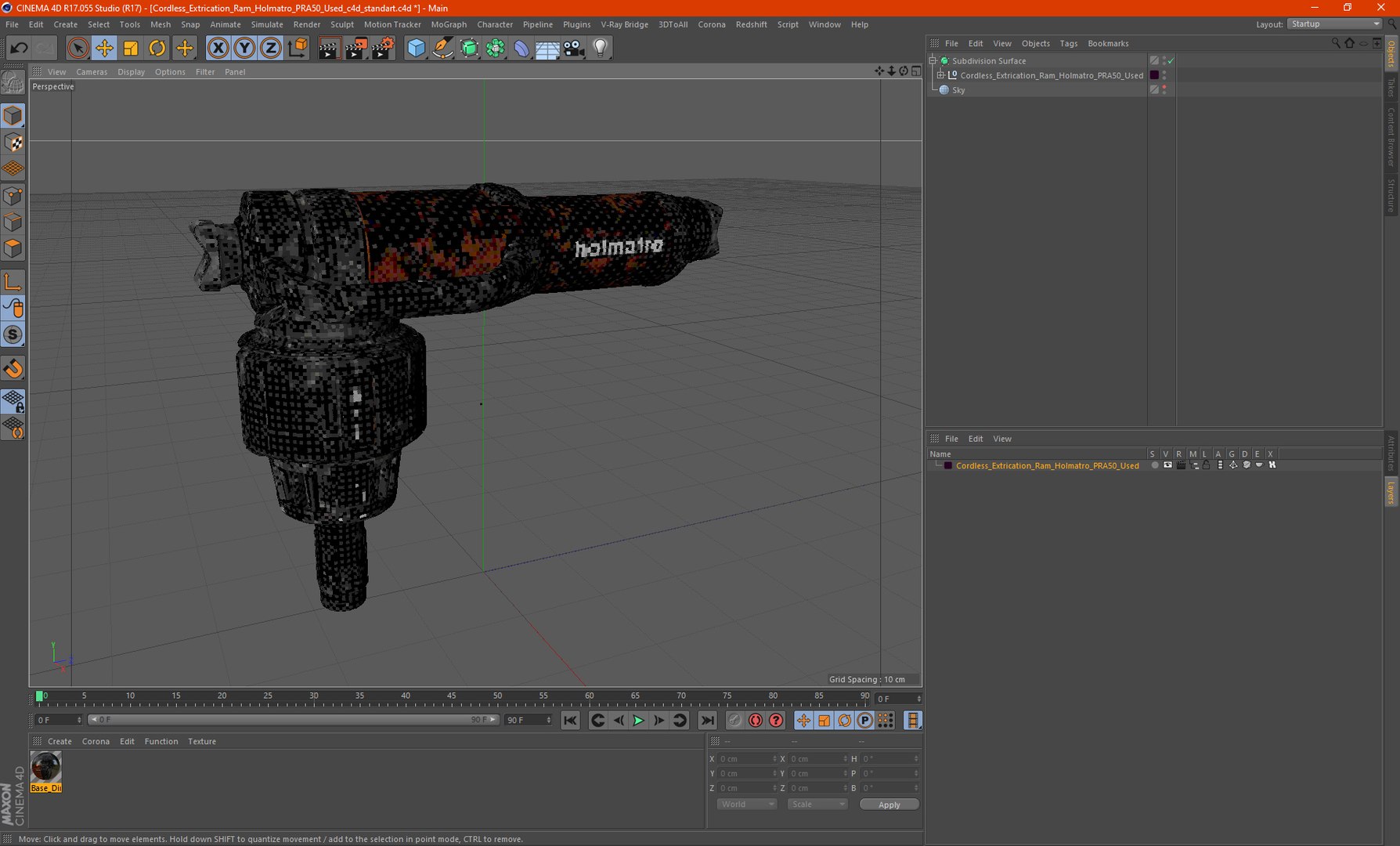Click the Render to Picture Viewer icon
This screenshot has width=1400, height=846.
355,49
